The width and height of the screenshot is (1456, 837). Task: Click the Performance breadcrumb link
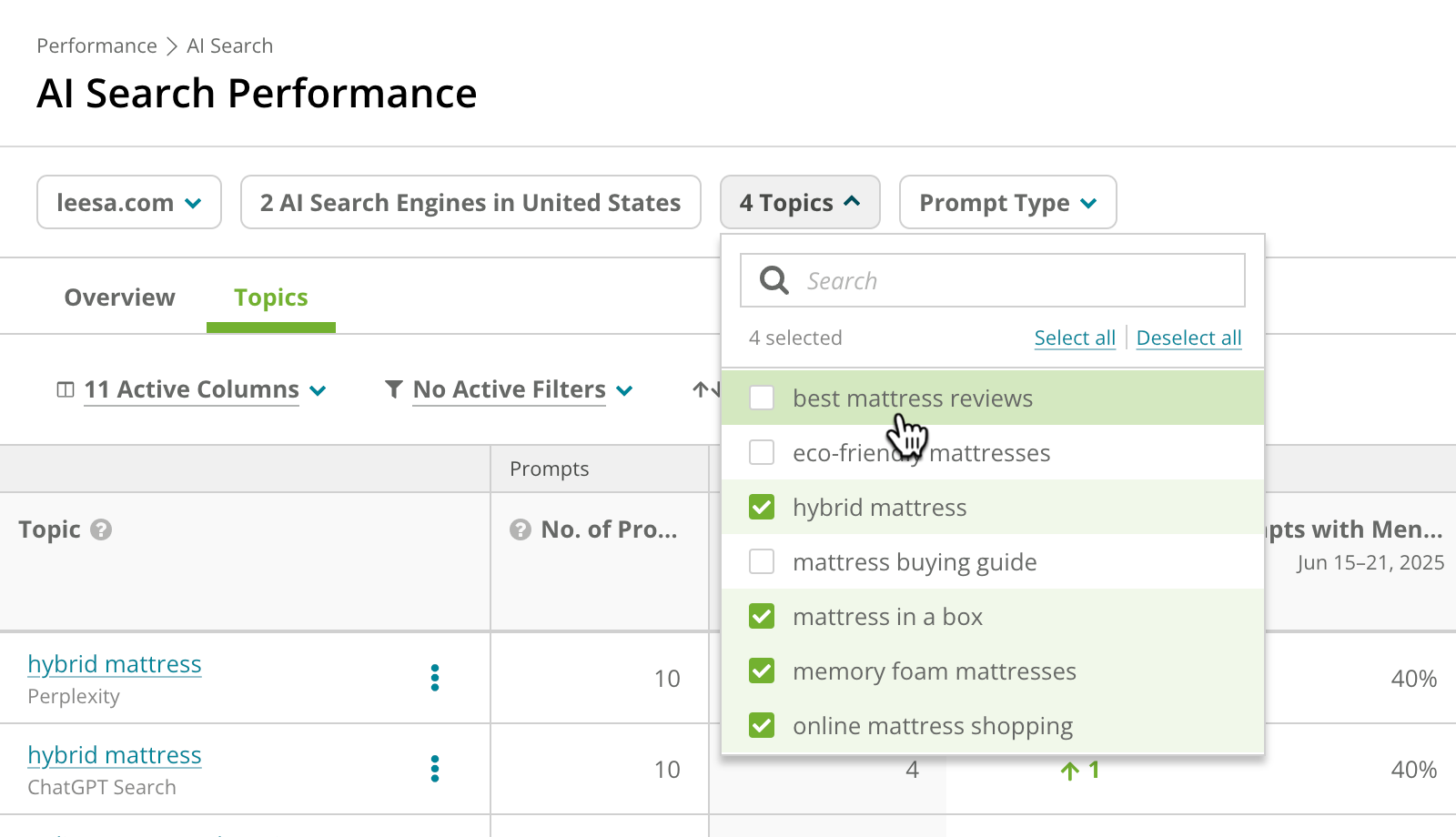click(x=96, y=45)
